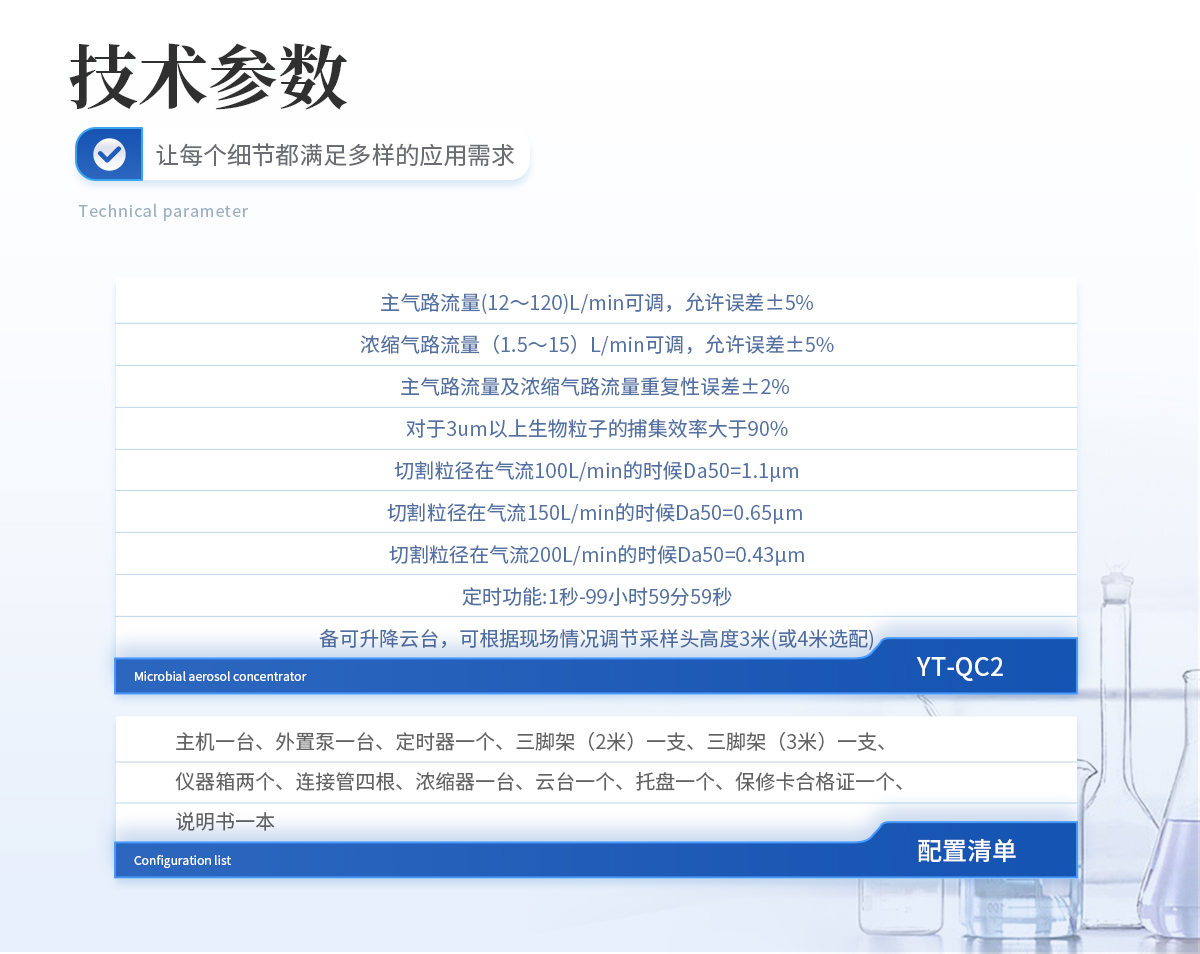The image size is (1200, 954).
Task: Click the Microbial aerosol concentrator caption
Action: click(220, 677)
